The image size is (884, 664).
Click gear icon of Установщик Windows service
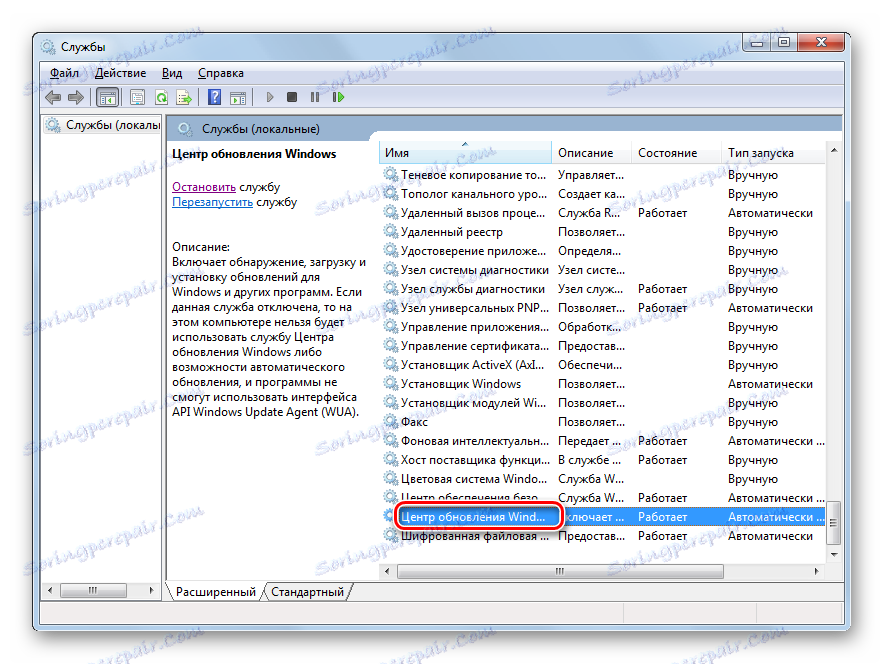click(391, 383)
